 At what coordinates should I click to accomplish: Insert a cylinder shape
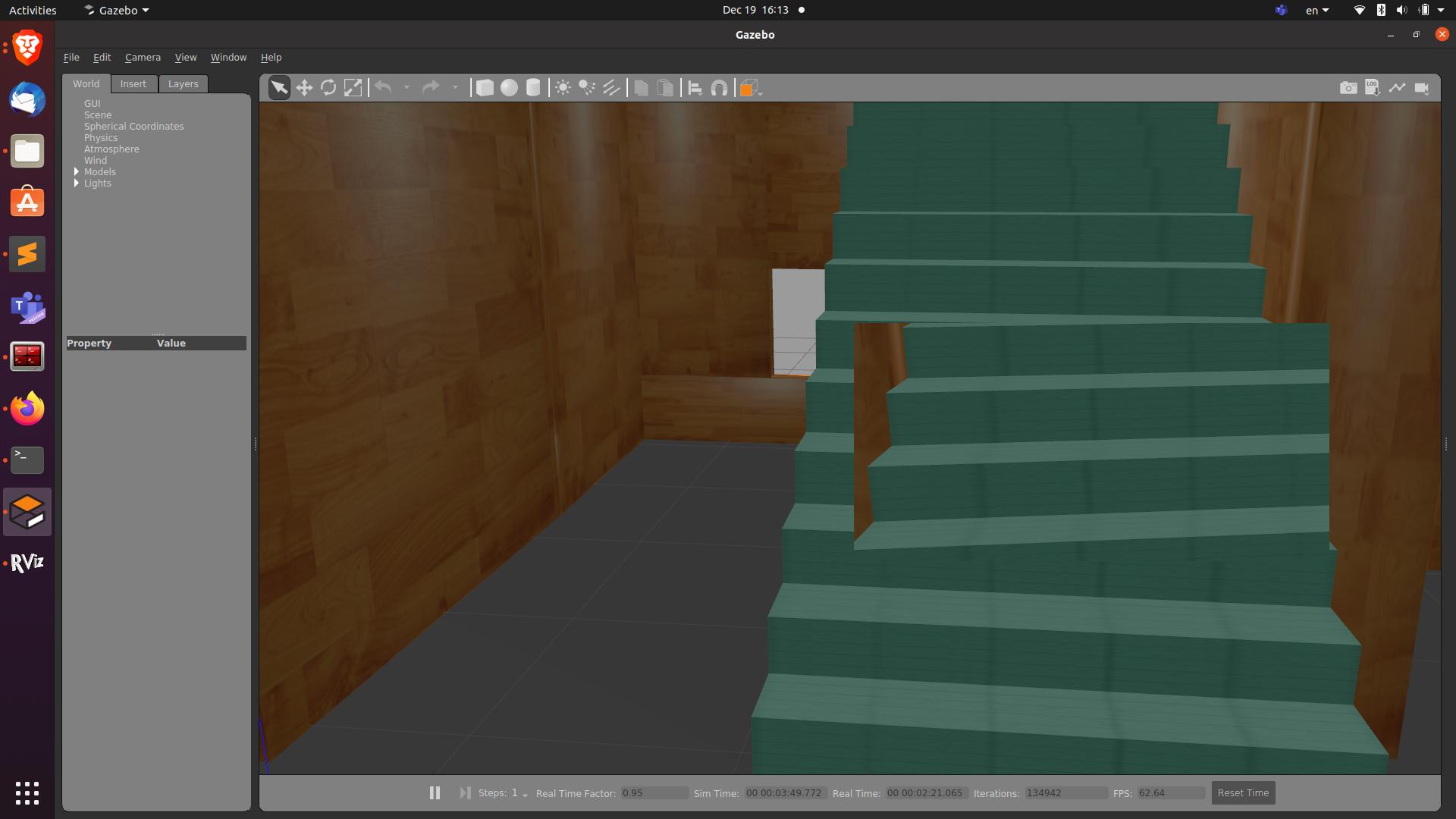(533, 88)
